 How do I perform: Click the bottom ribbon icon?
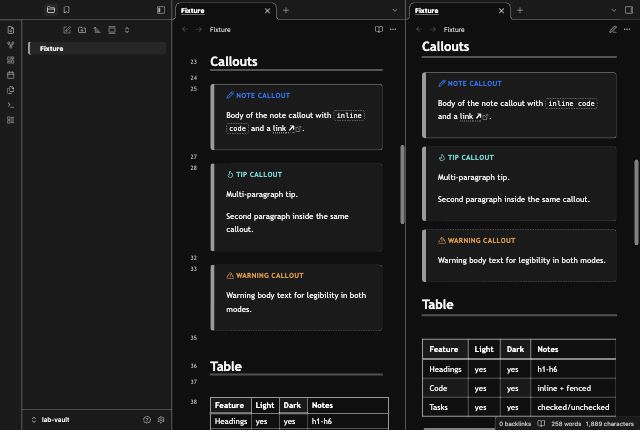11,120
